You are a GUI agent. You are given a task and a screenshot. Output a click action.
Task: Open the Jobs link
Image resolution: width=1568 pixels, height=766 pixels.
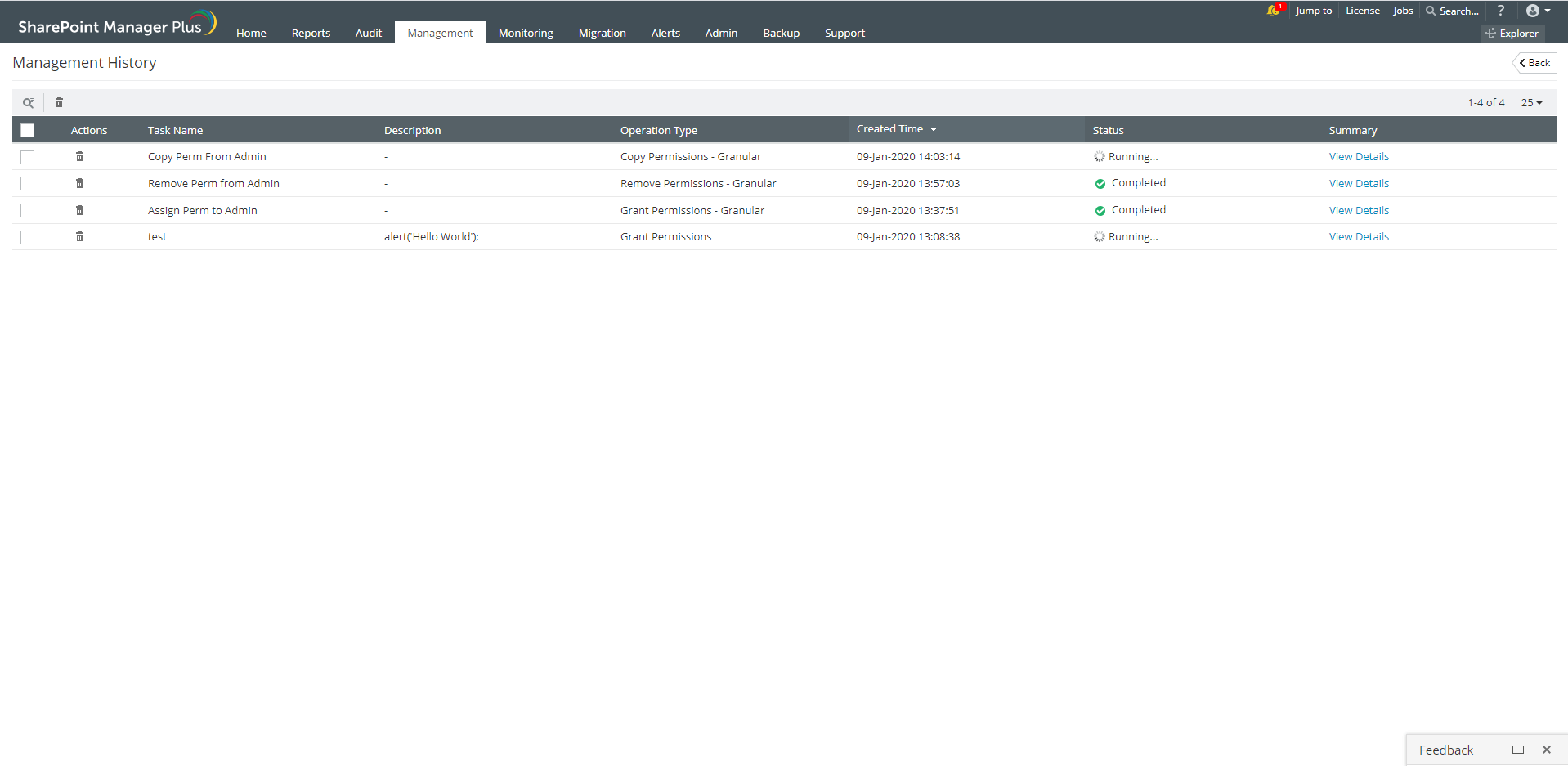pos(1403,11)
